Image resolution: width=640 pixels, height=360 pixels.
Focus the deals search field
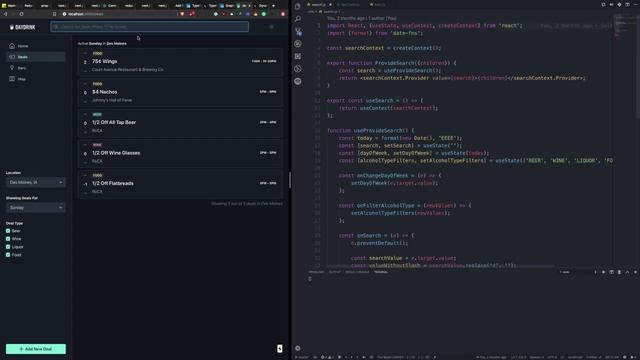[149, 27]
